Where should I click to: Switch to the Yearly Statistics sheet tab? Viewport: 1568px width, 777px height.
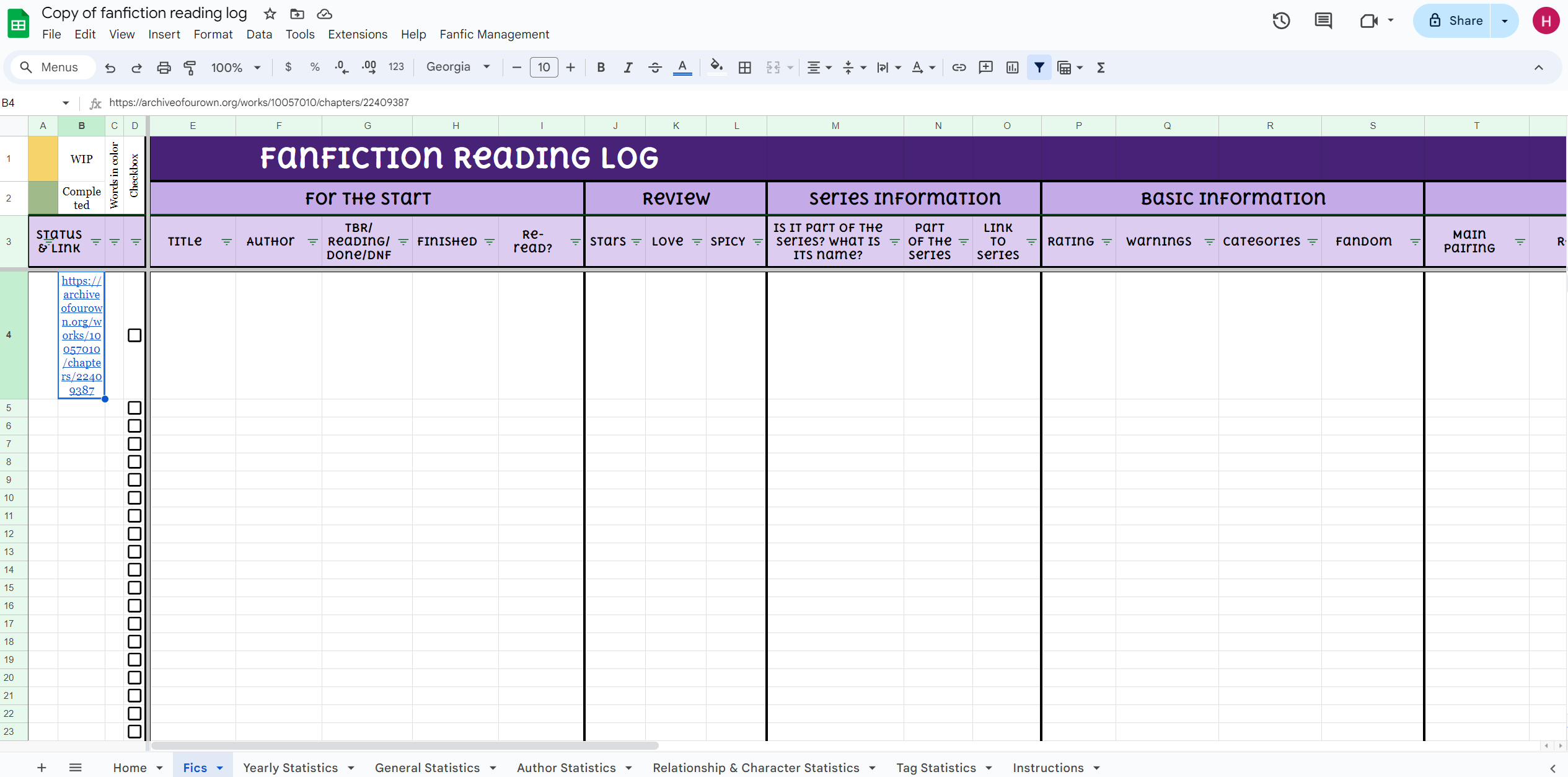(x=290, y=768)
